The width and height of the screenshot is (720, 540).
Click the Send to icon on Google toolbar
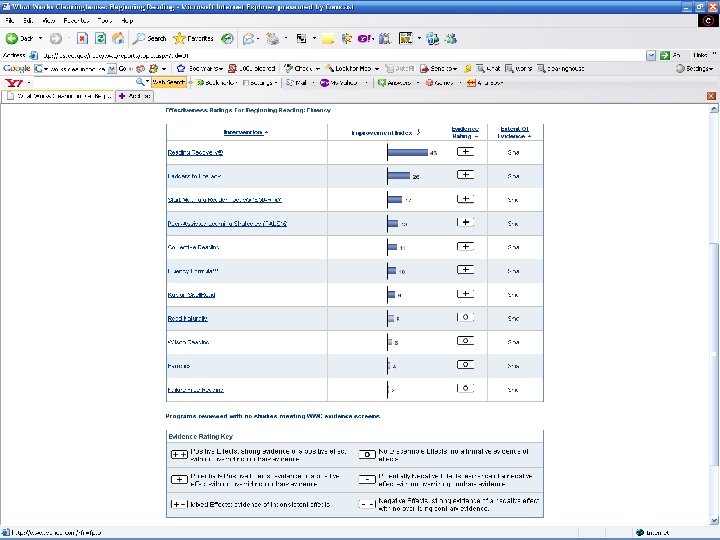tap(424, 68)
